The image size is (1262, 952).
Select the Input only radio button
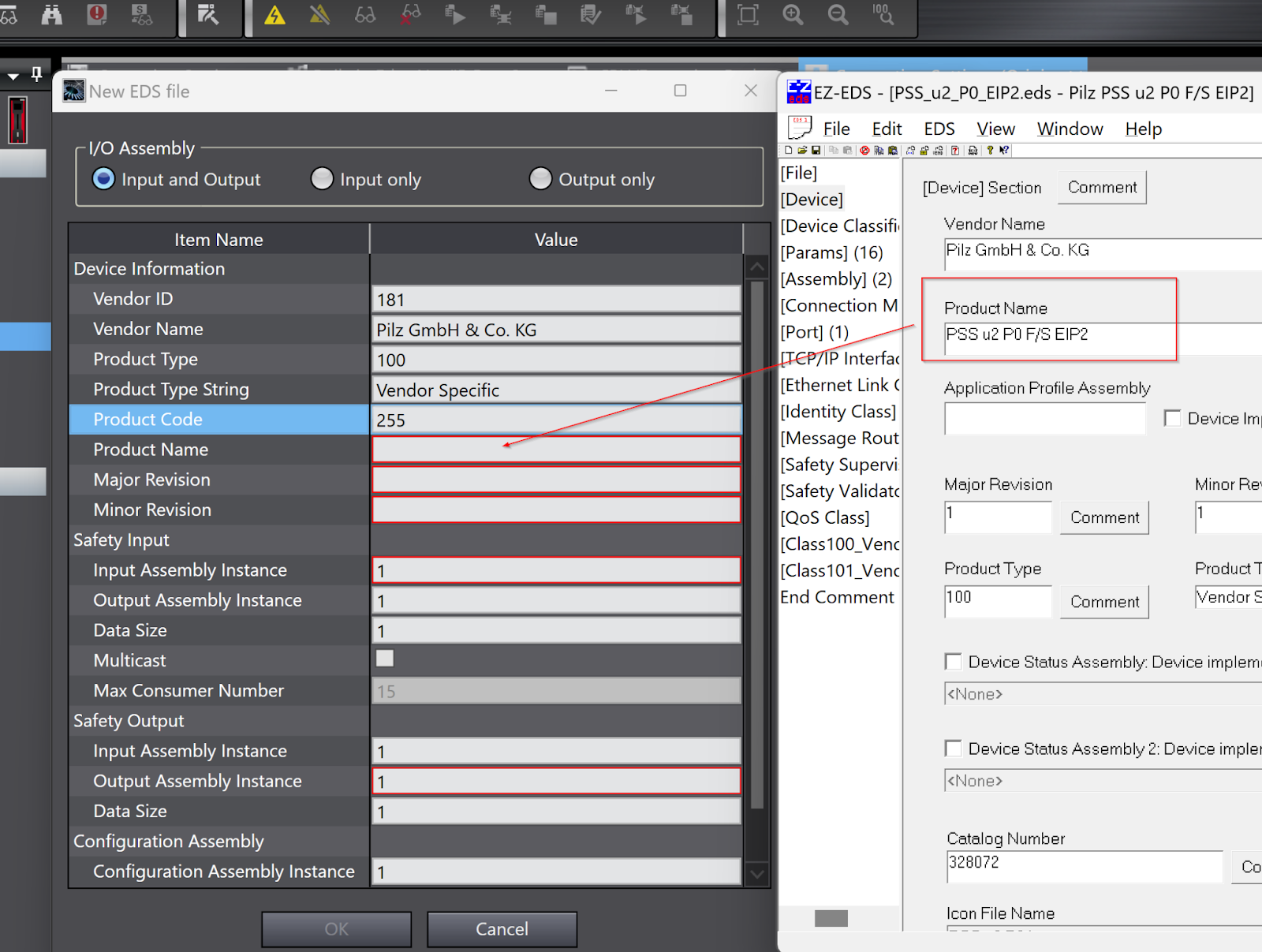[322, 179]
